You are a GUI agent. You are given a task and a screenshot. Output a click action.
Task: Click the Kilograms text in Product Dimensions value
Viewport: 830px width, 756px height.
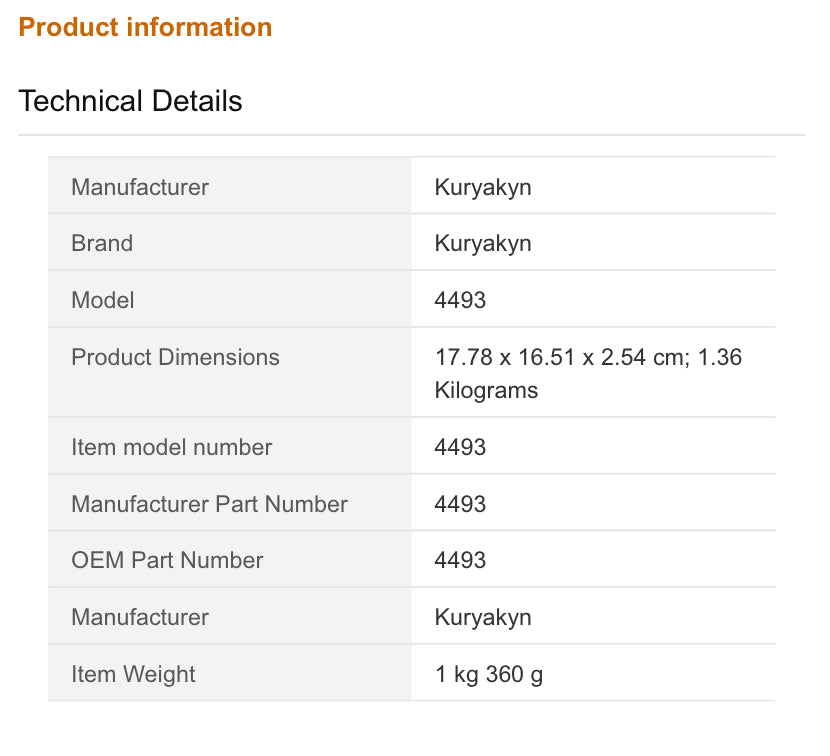pos(486,390)
